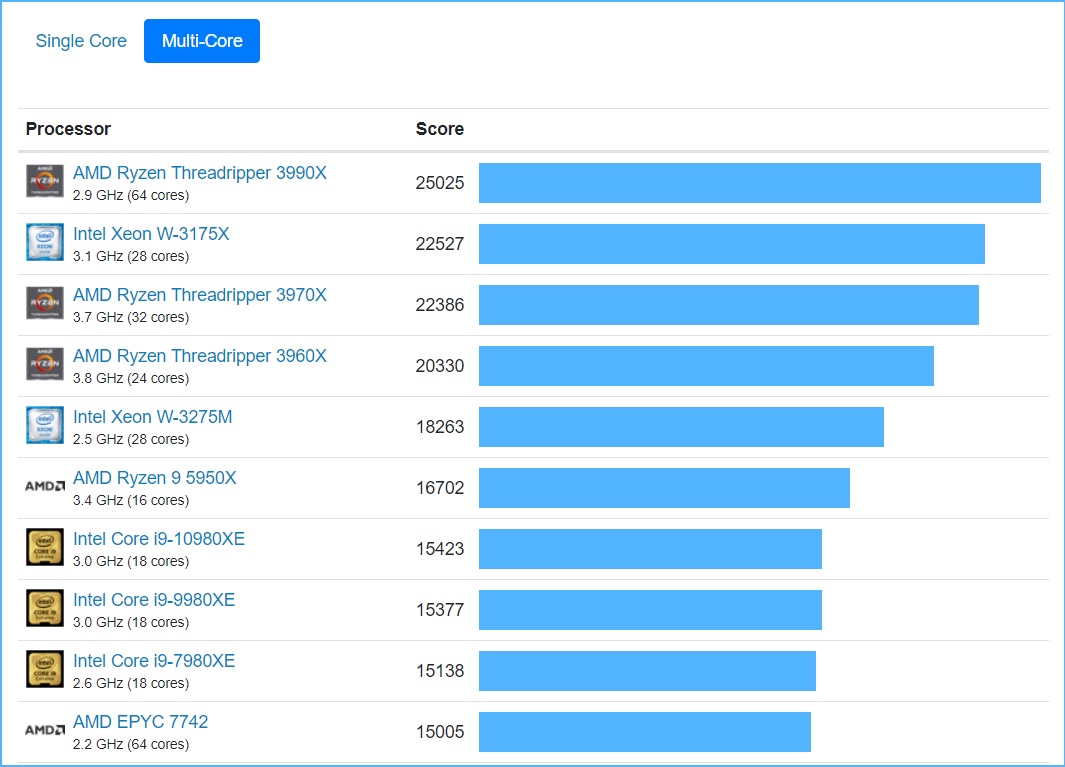Viewport: 1065px width, 767px height.
Task: Click the score value 15423
Action: click(439, 549)
